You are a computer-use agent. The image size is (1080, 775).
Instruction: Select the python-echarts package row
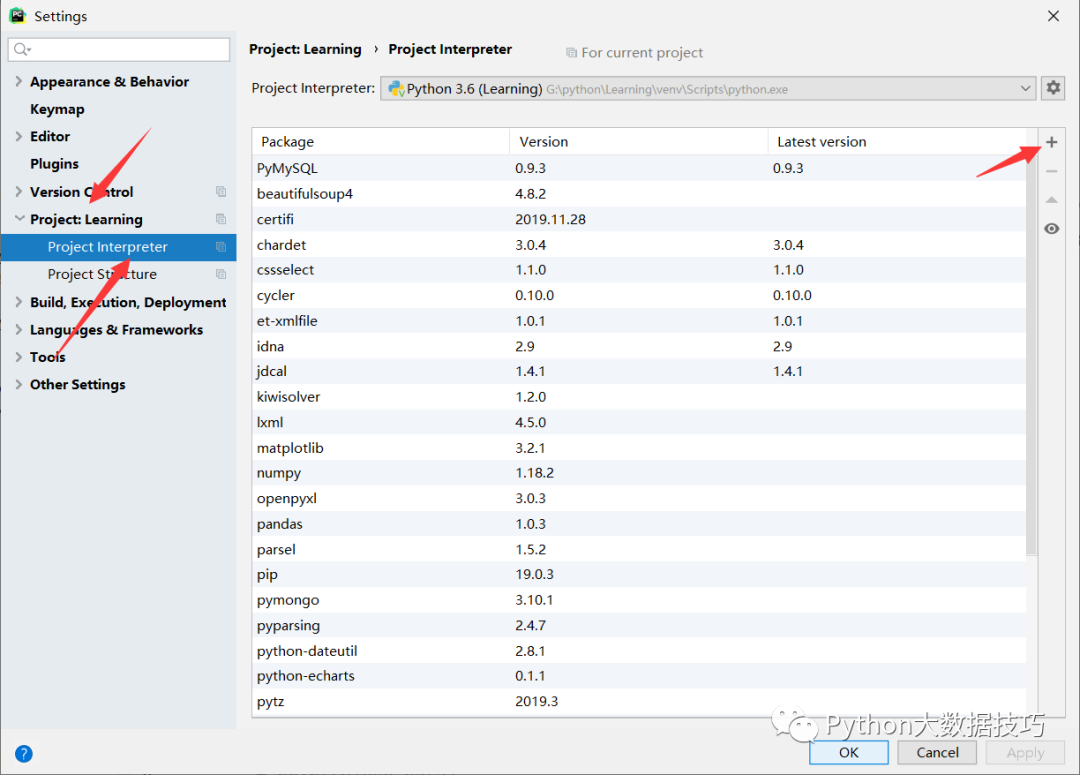(x=639, y=676)
